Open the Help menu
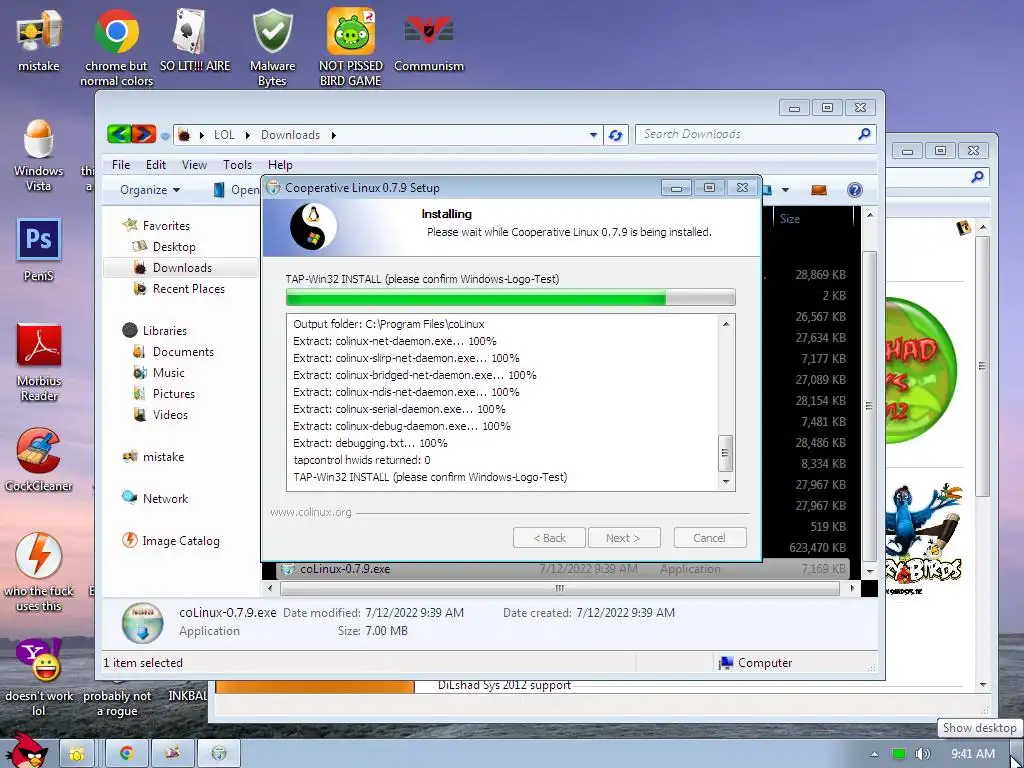This screenshot has height=768, width=1024. 280,165
